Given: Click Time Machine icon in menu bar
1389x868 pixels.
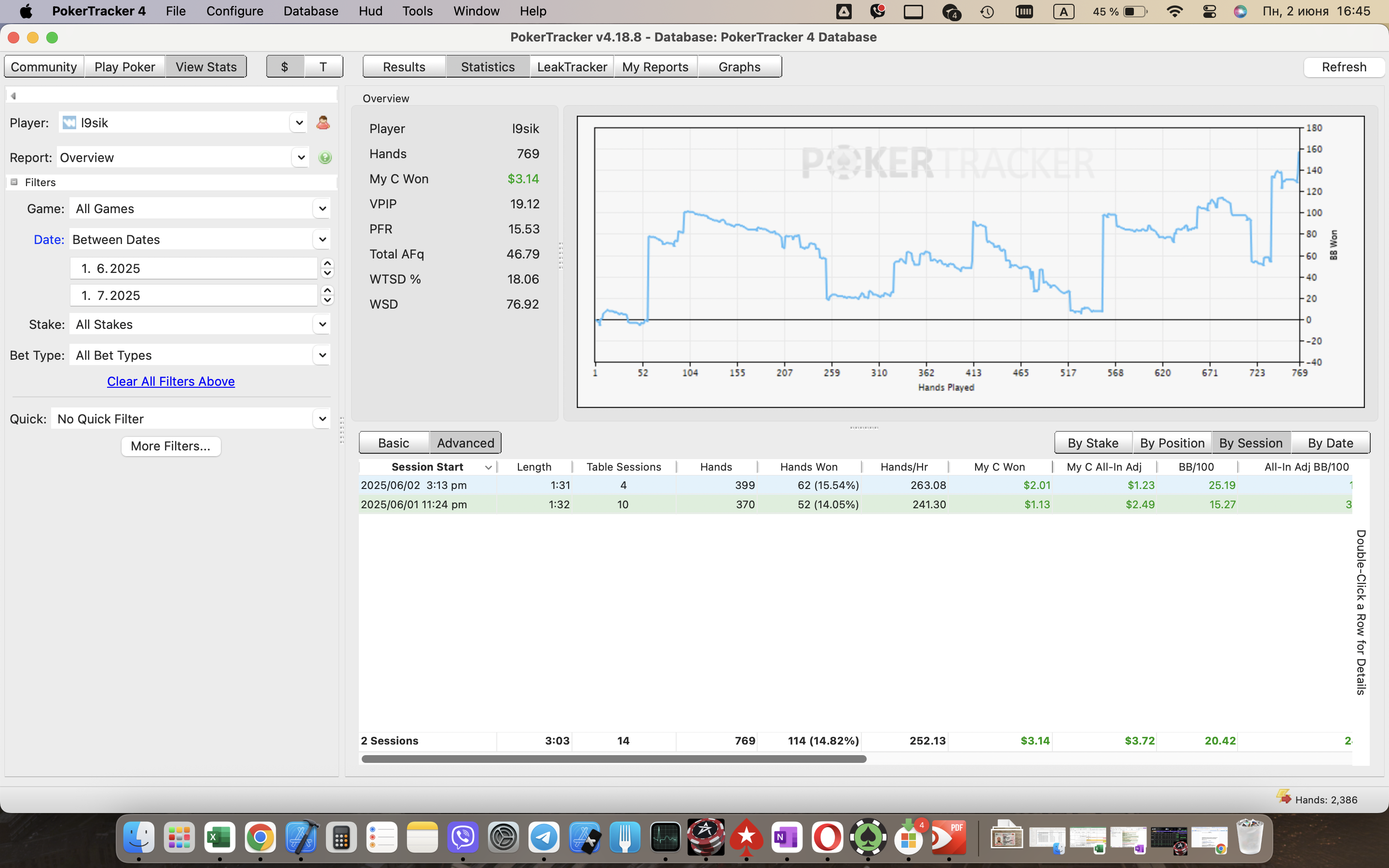Looking at the screenshot, I should pos(987,12).
